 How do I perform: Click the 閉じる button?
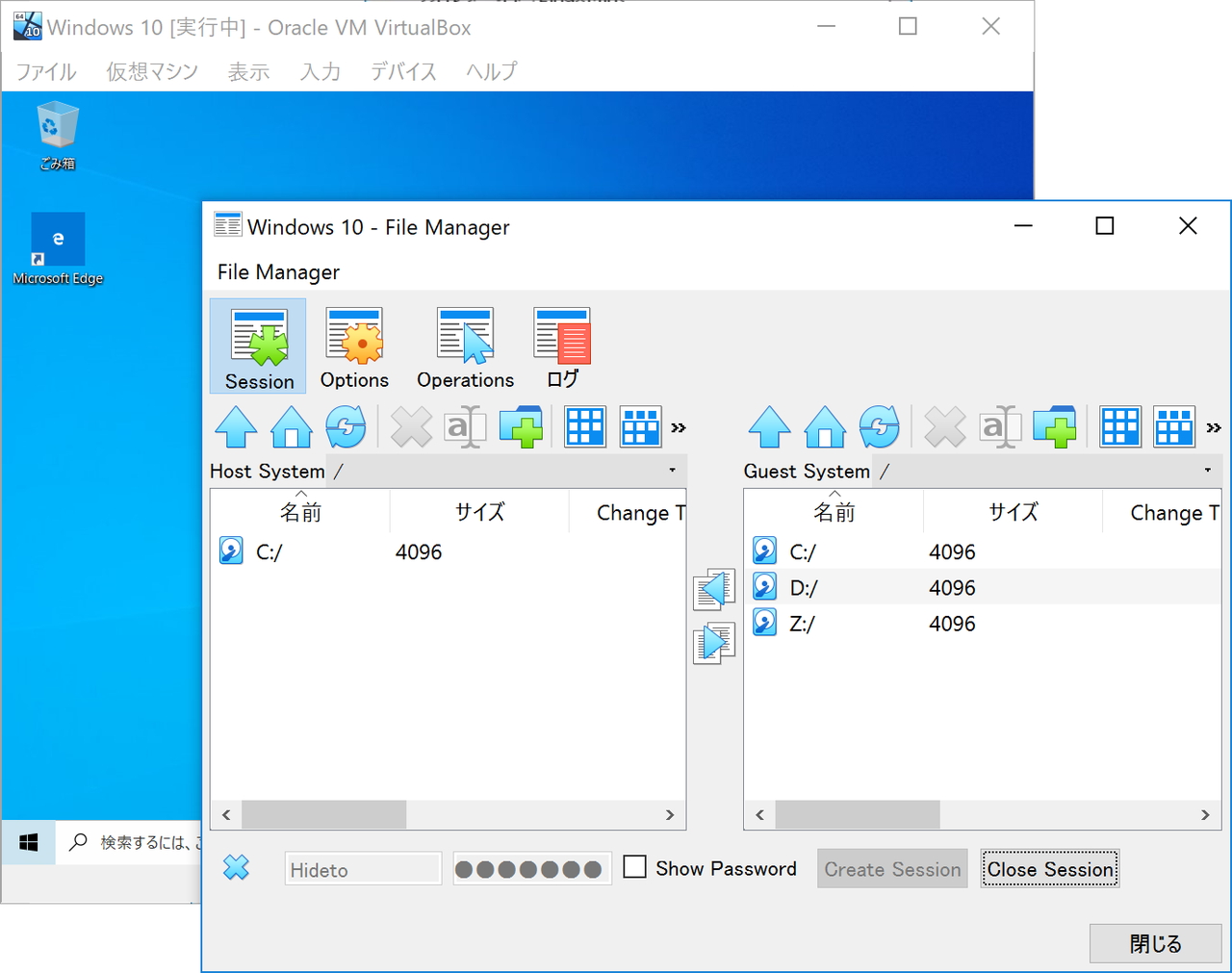(x=1155, y=943)
